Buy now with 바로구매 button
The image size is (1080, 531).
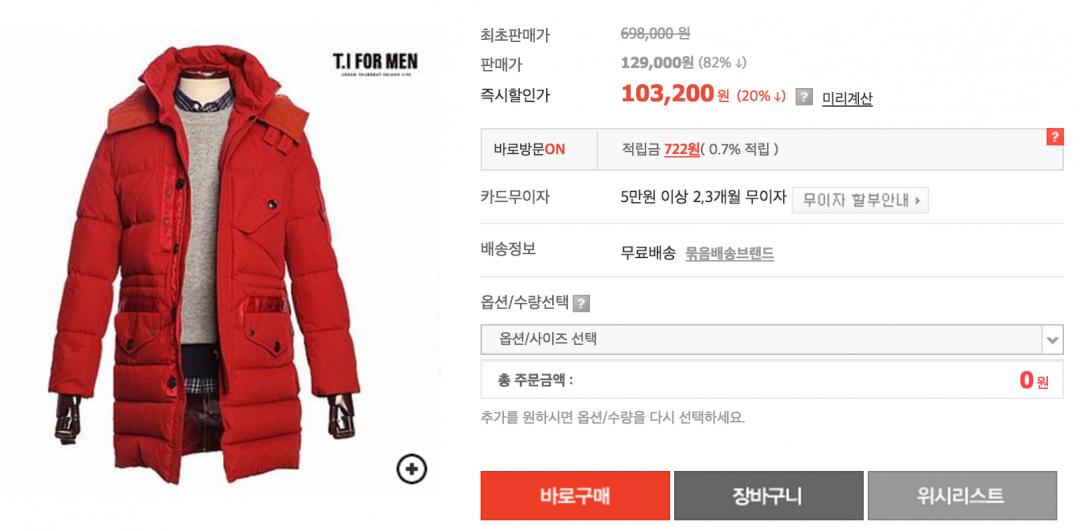[x=575, y=496]
